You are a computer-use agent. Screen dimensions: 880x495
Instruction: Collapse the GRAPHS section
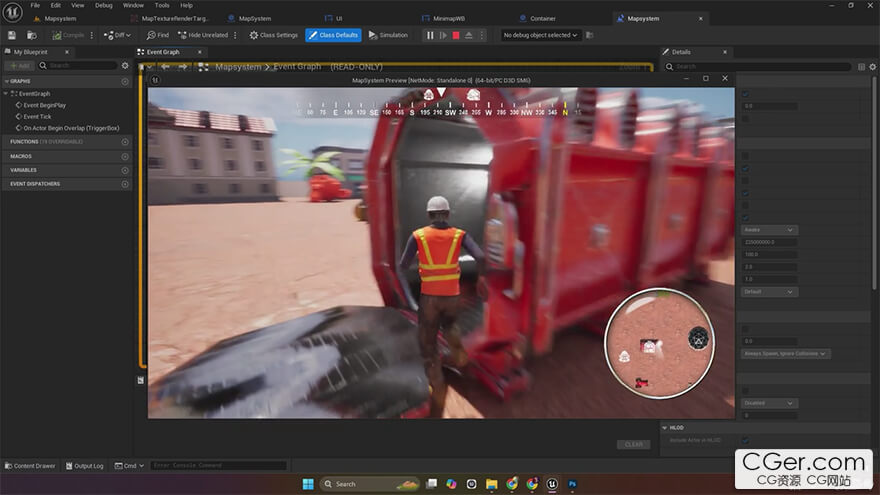pos(7,81)
